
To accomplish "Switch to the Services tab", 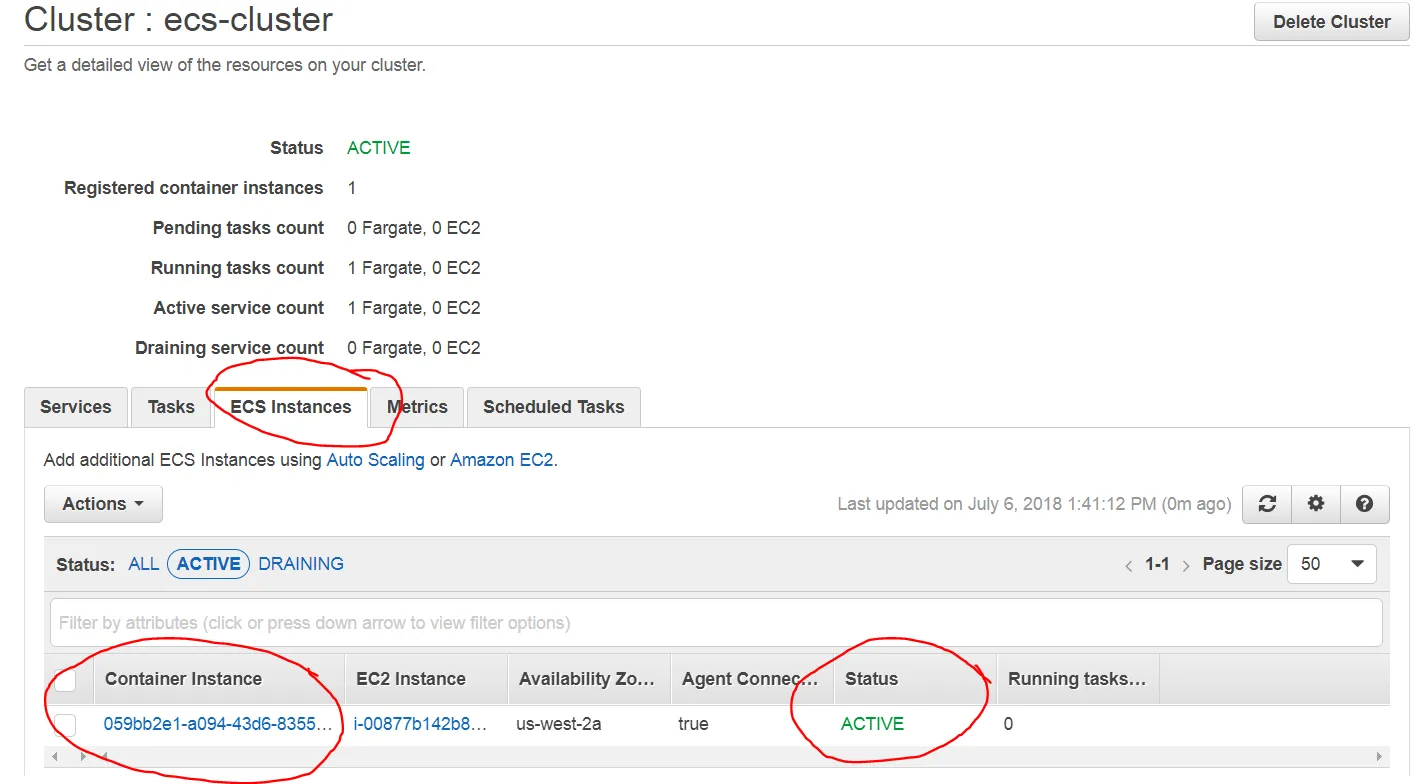I will click(76, 407).
